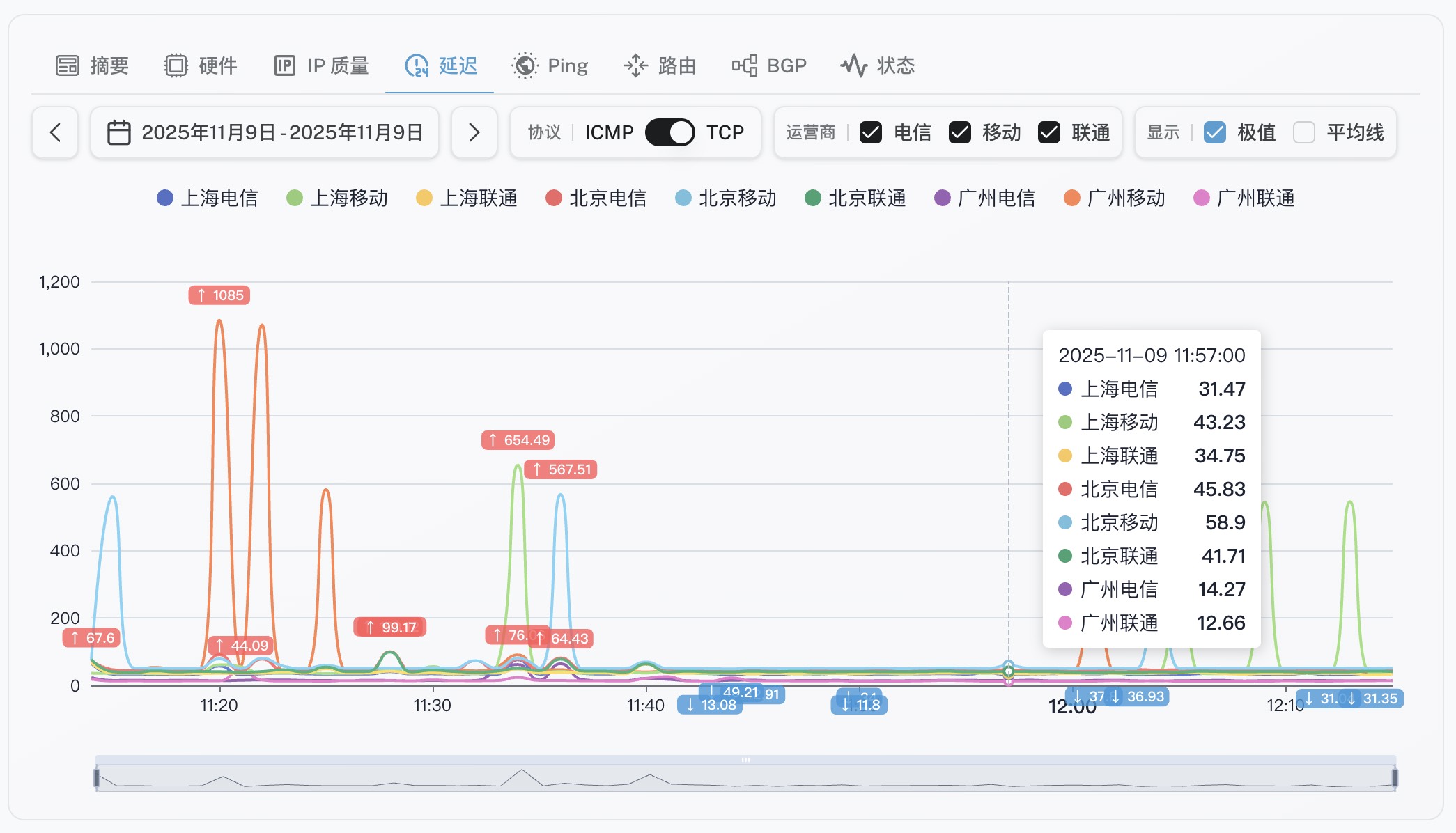1456x833 pixels.
Task: Uncheck the 电信 carrier checkbox
Action: [871, 132]
